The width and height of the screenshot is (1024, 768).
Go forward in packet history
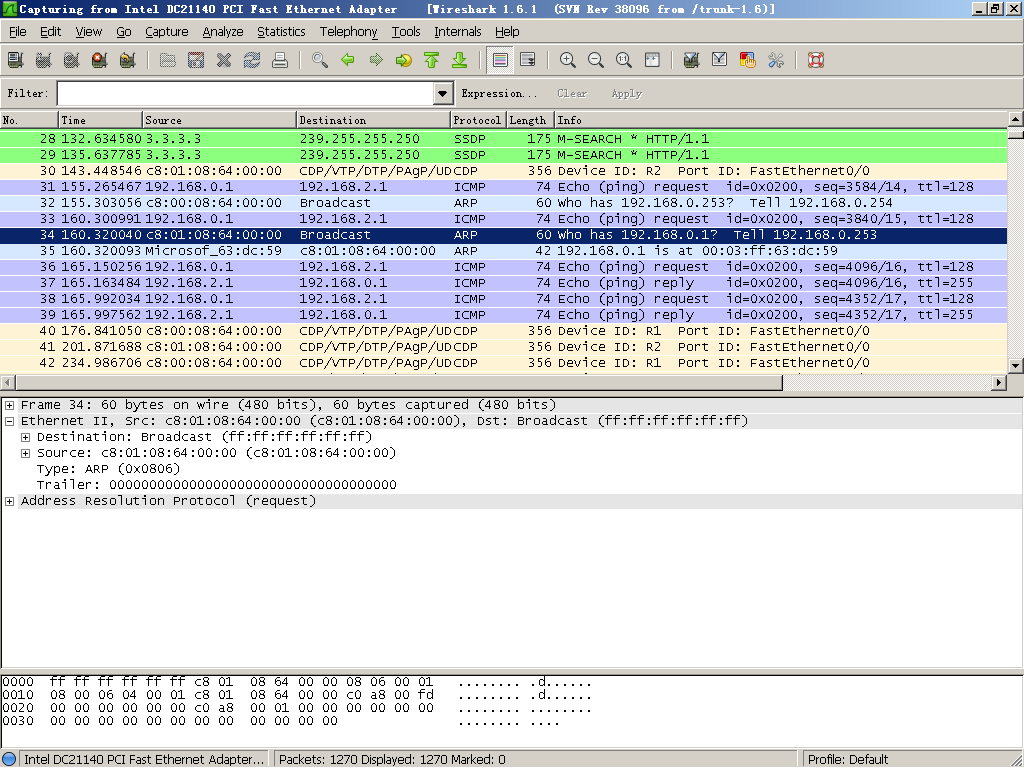376,60
